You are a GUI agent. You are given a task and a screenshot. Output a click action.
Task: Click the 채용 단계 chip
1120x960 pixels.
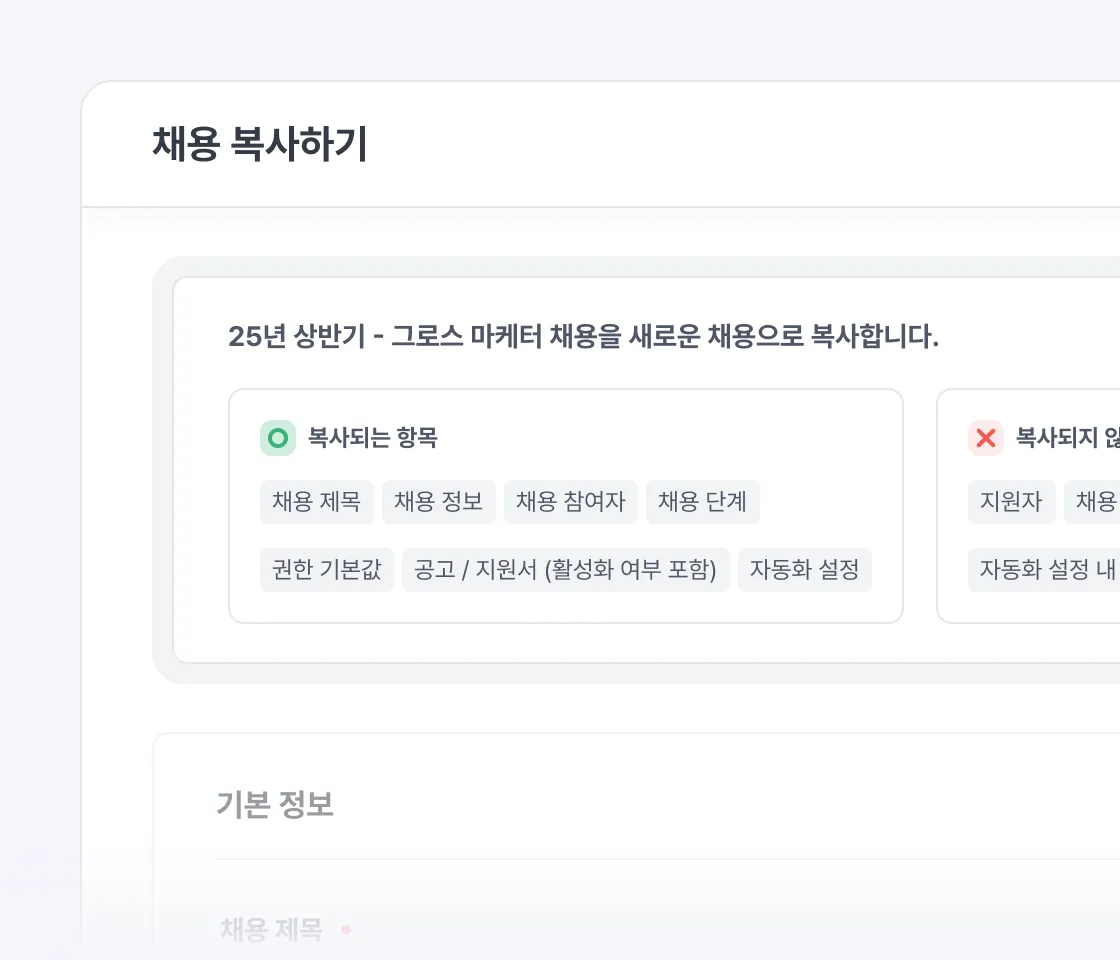[x=703, y=502]
